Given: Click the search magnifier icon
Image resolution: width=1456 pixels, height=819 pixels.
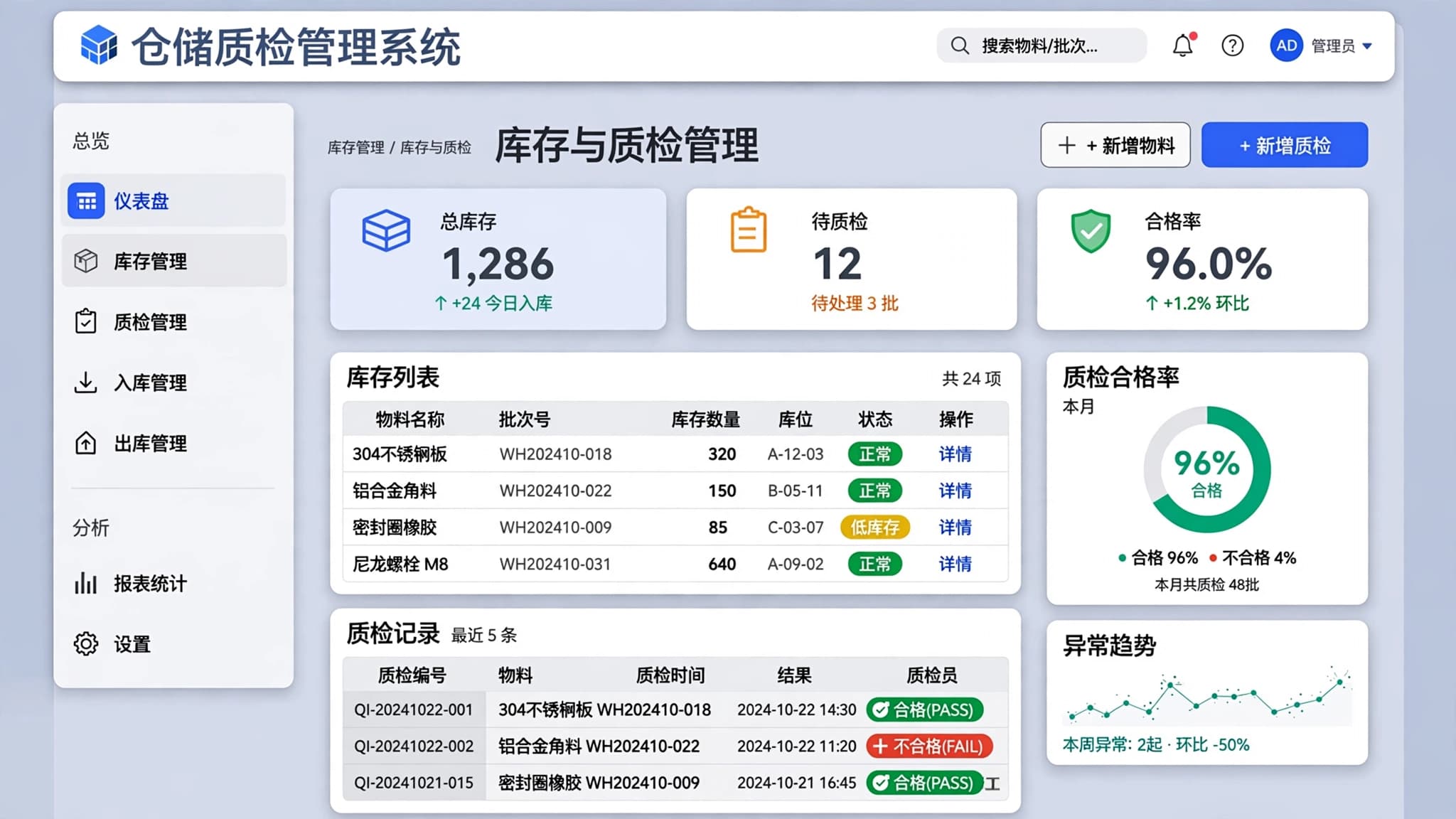Looking at the screenshot, I should [960, 45].
